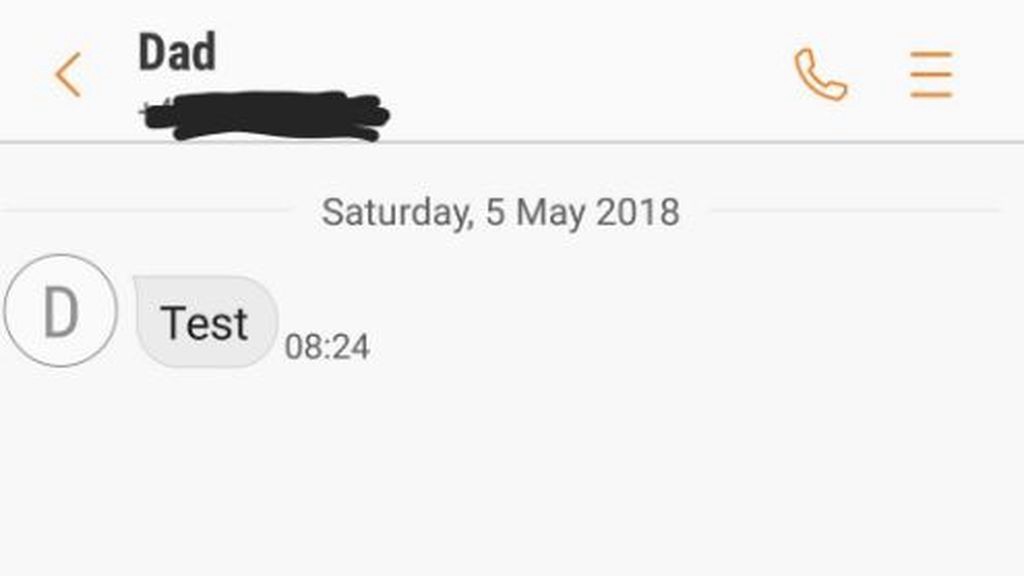
Task: Click the word Test in the bubble
Action: (204, 323)
